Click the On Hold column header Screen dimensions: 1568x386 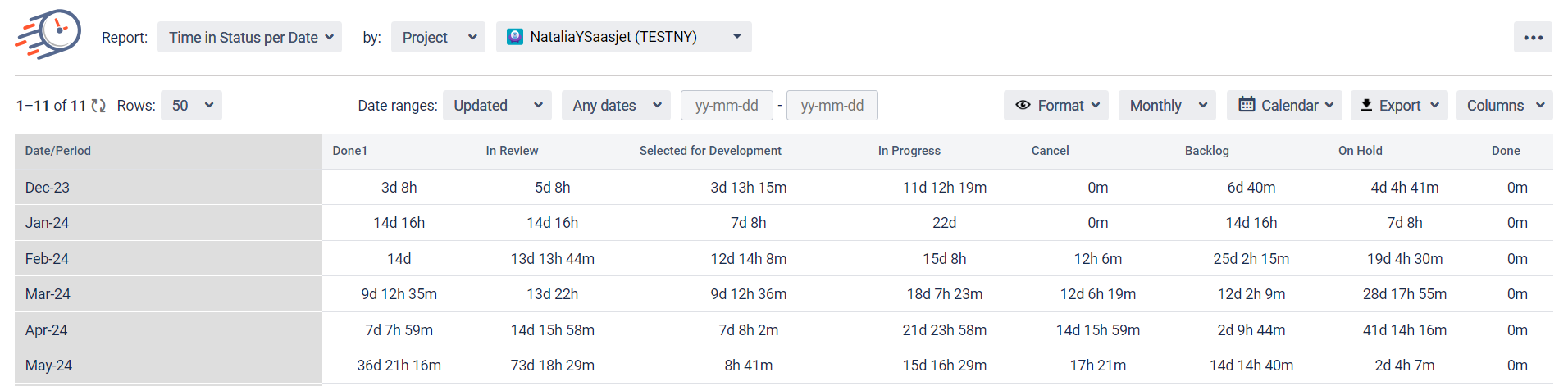(x=1361, y=151)
